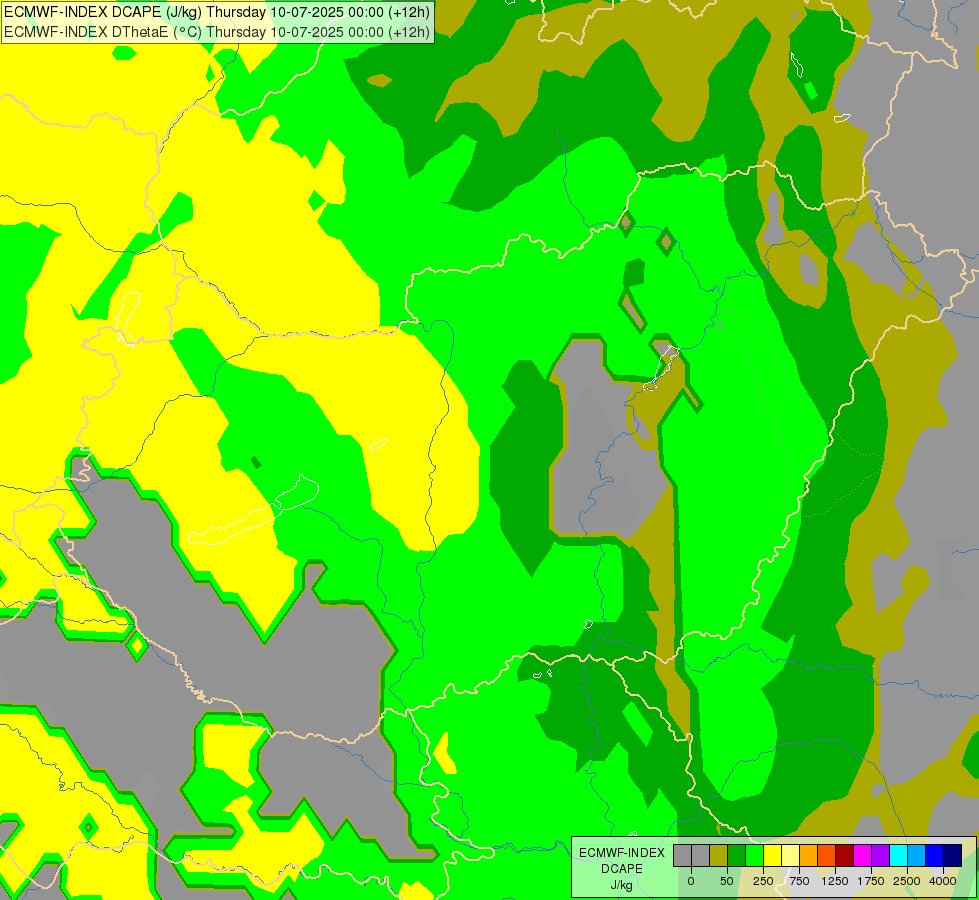Click the legend value 4000
This screenshot has width=979, height=900.
(x=943, y=881)
